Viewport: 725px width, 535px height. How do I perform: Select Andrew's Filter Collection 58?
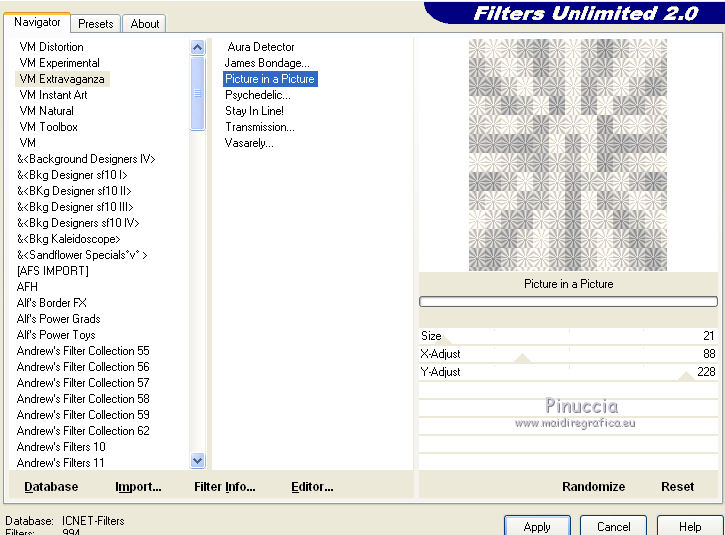point(83,399)
